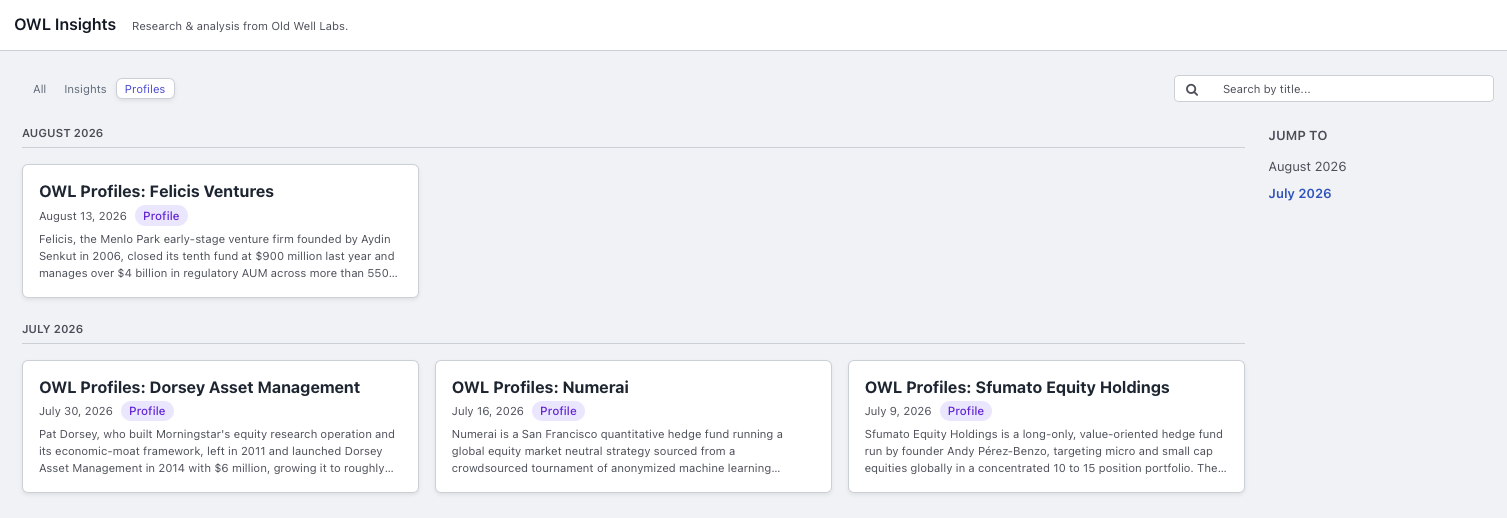Focus the Search by title field
This screenshot has height=518, width=1507.
coord(1333,89)
